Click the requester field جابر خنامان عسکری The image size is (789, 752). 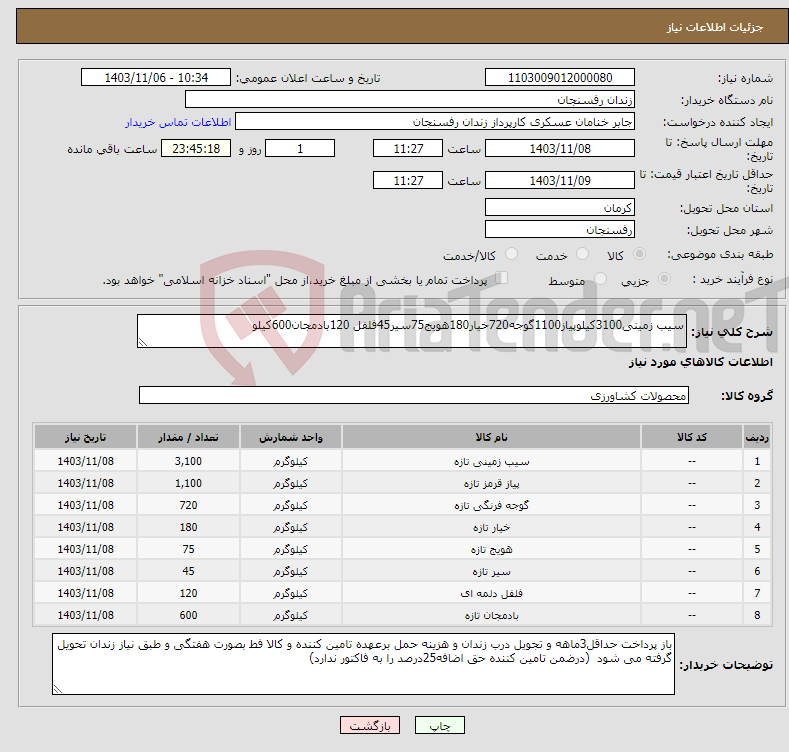[435, 121]
